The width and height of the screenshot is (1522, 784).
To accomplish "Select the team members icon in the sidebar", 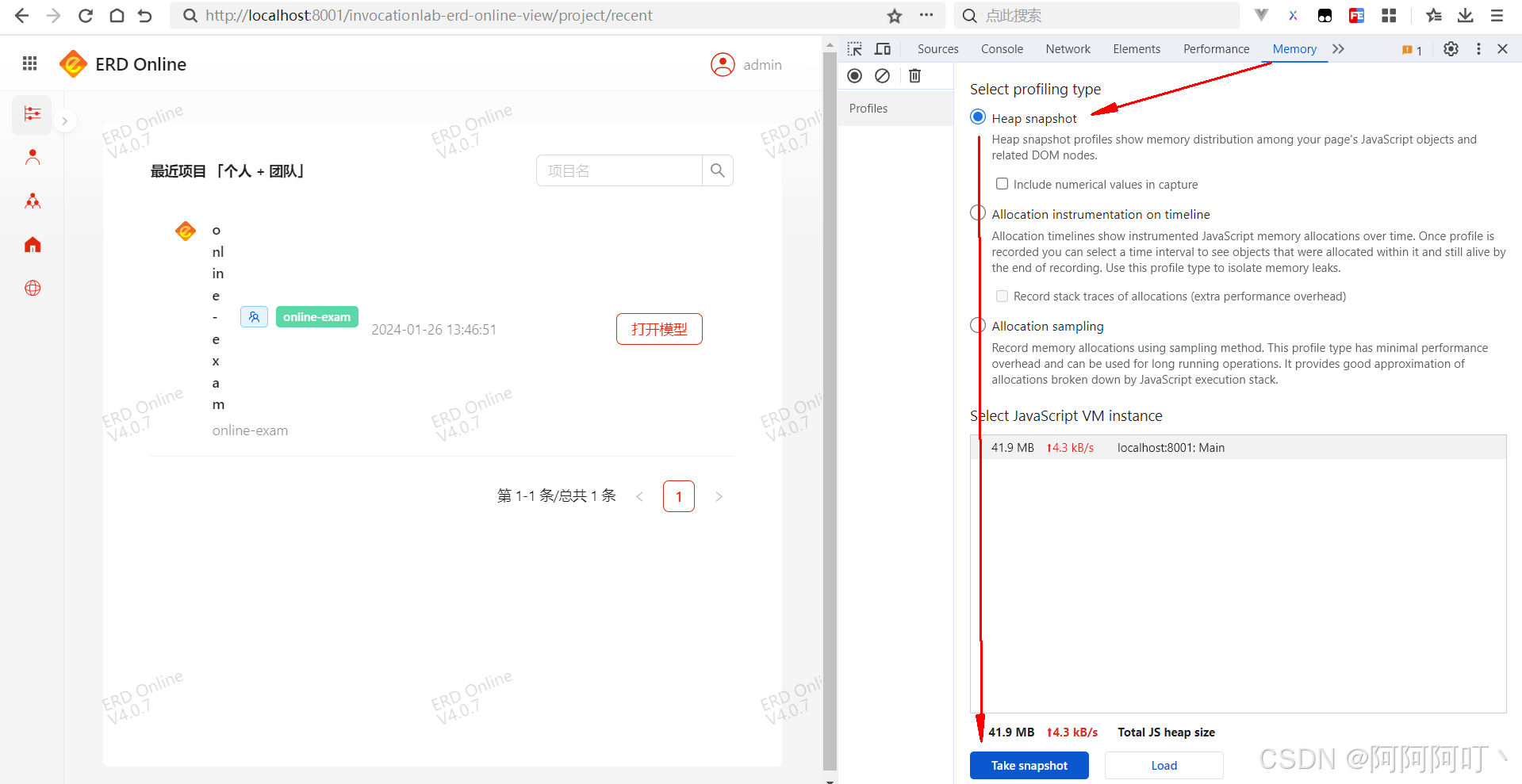I will [x=32, y=201].
